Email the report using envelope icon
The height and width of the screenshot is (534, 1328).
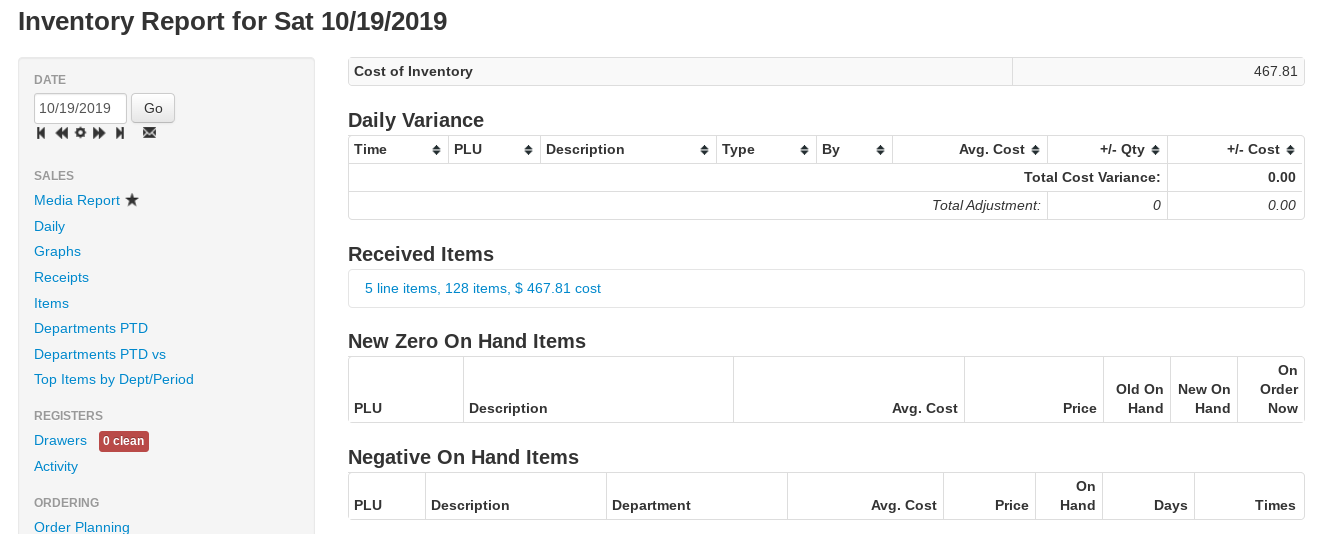click(x=149, y=133)
